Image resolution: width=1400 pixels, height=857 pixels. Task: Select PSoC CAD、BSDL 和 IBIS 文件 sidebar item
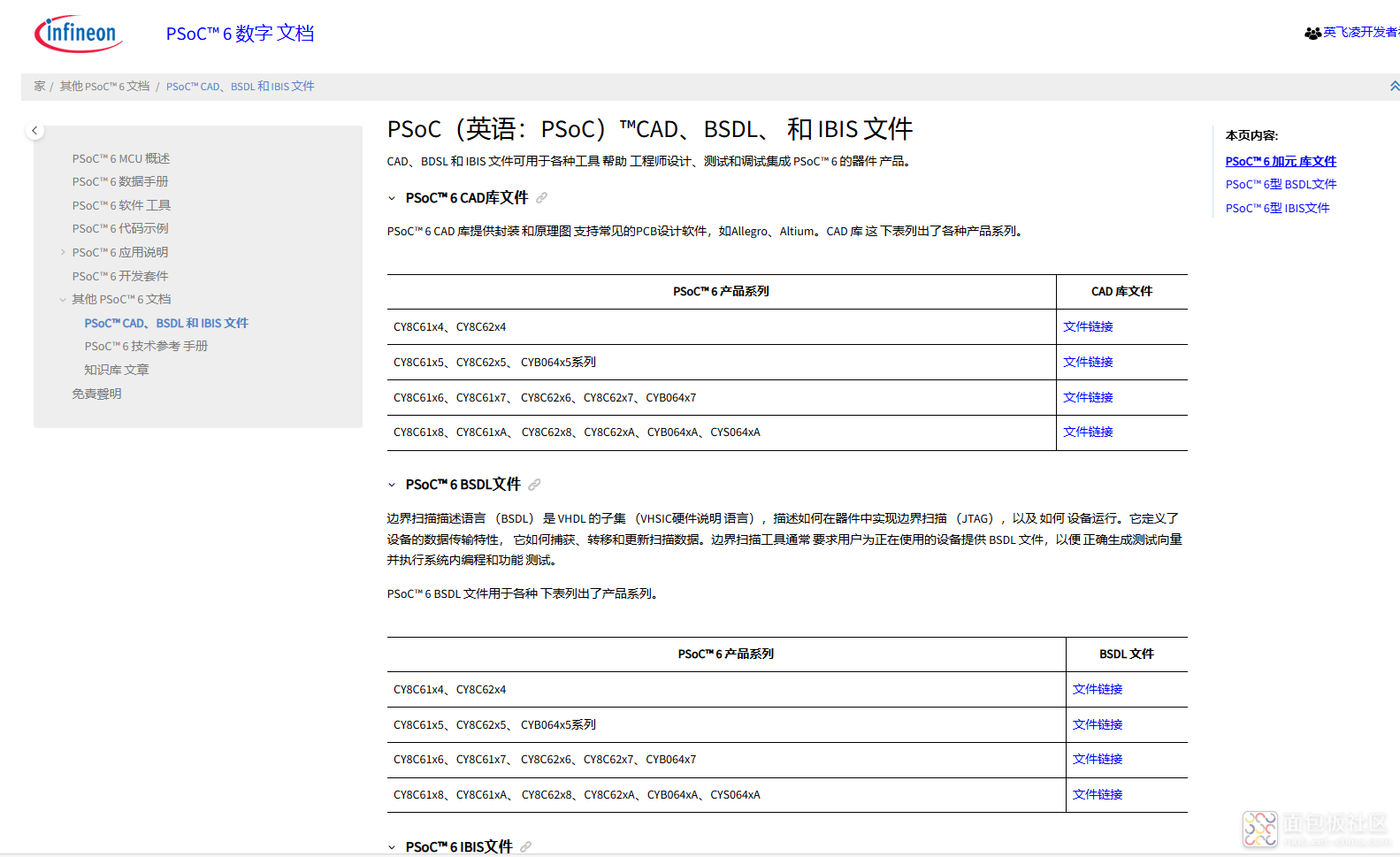pyautogui.click(x=166, y=323)
